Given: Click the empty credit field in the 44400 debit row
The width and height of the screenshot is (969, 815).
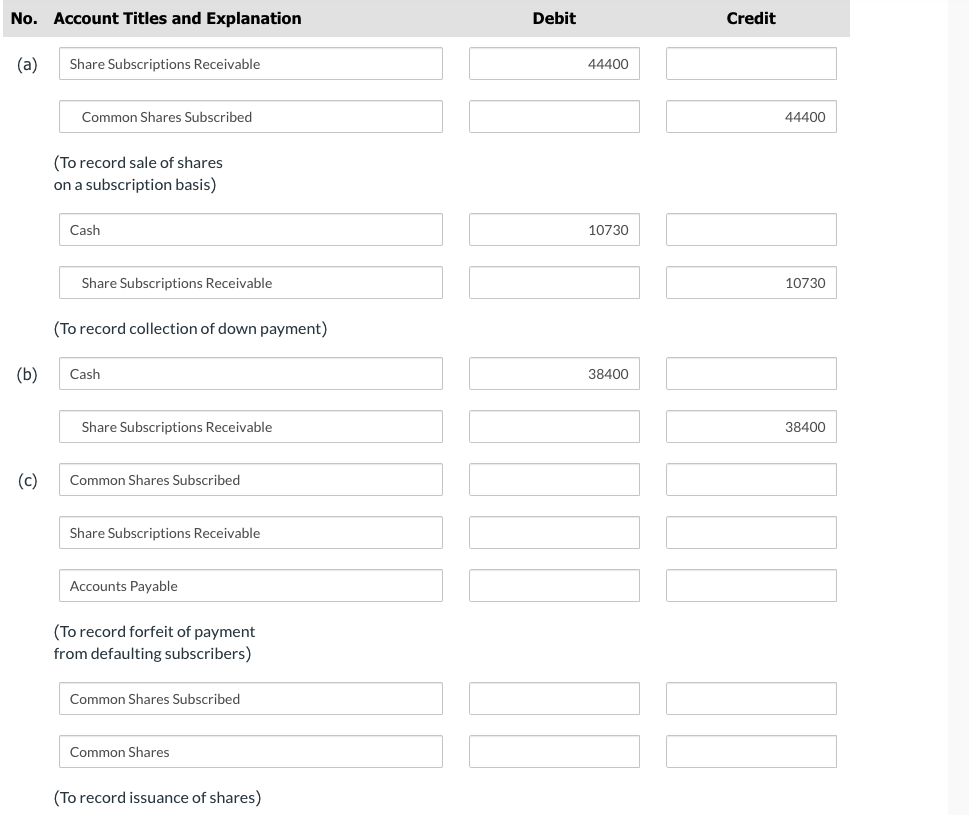Looking at the screenshot, I should tap(751, 64).
